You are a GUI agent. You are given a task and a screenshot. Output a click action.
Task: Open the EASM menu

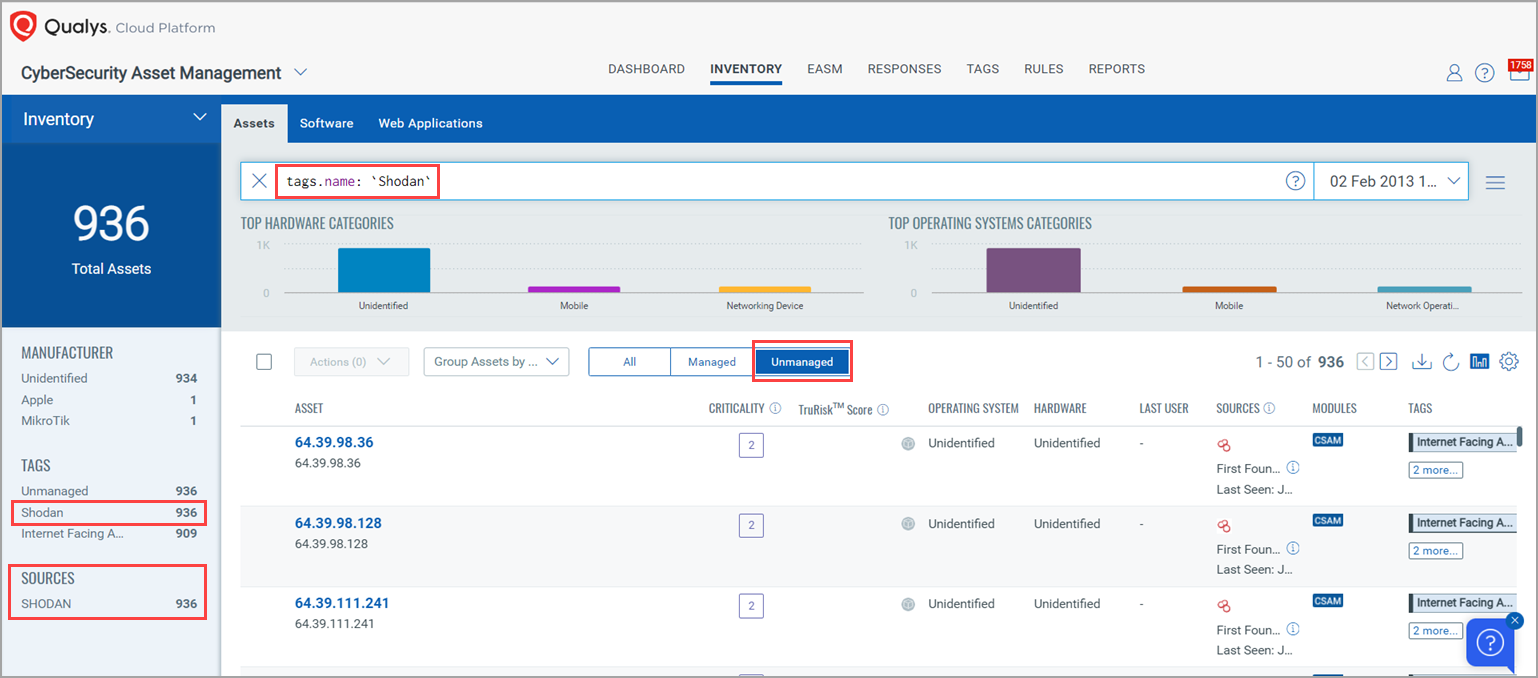click(825, 69)
